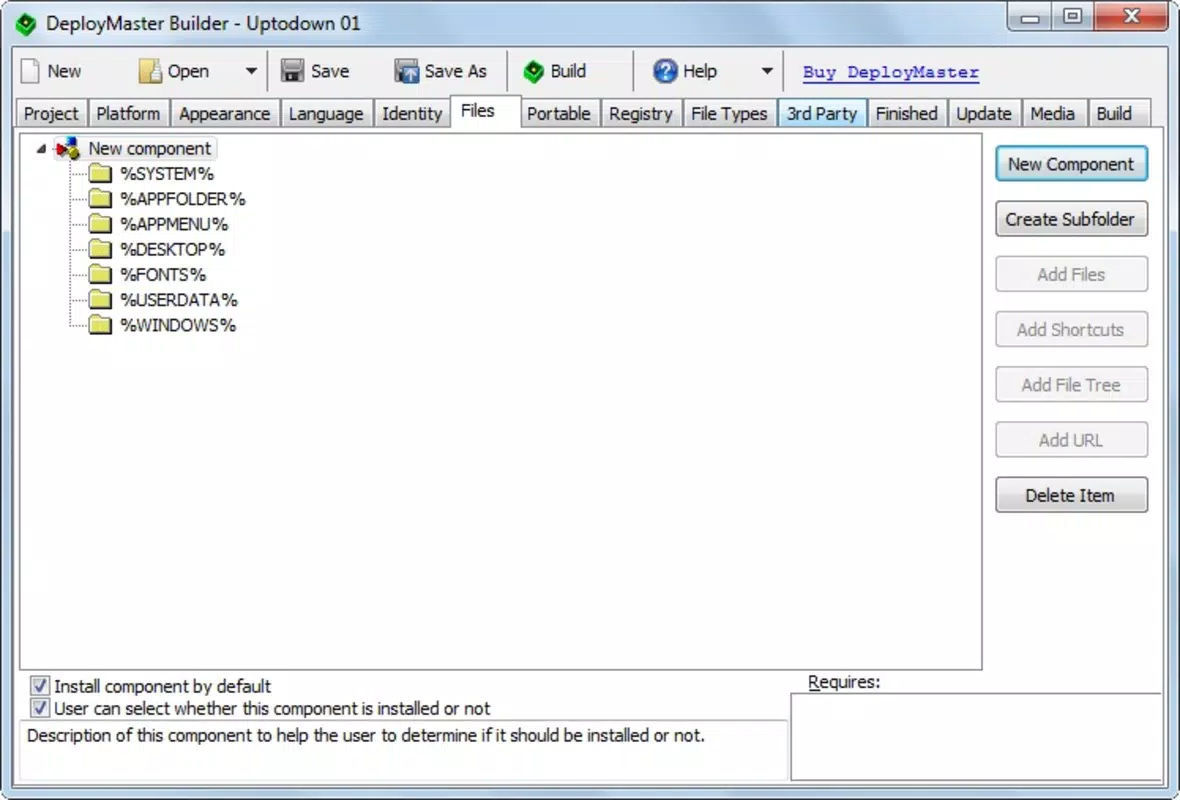Select the %USERDATA% tree row text
Image resolution: width=1180 pixels, height=800 pixels.
[x=179, y=300]
